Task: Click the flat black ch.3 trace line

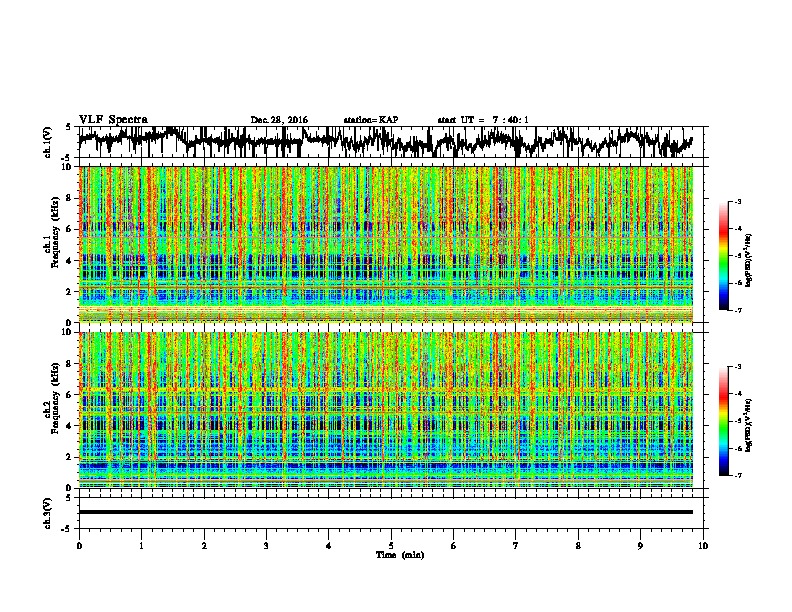Action: click(385, 512)
